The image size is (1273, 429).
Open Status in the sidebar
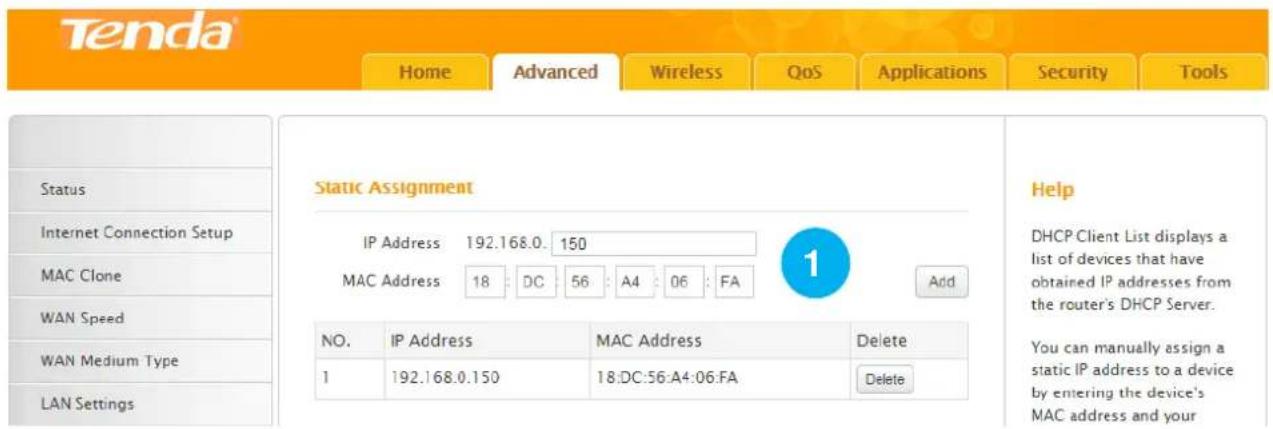[x=139, y=189]
